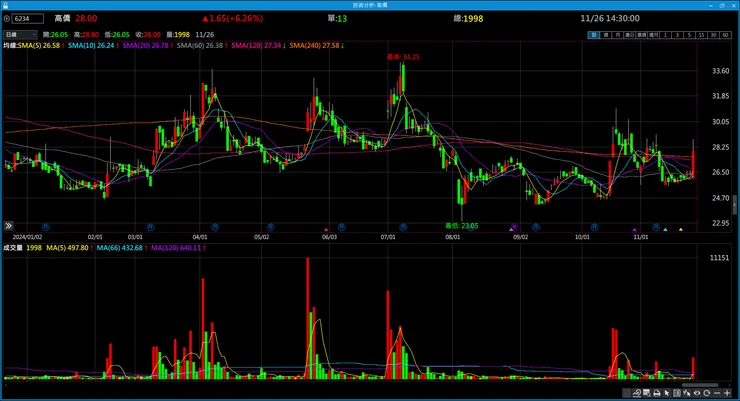
Task: Click the vertical scrollbar handle at right edge
Action: coord(735,205)
